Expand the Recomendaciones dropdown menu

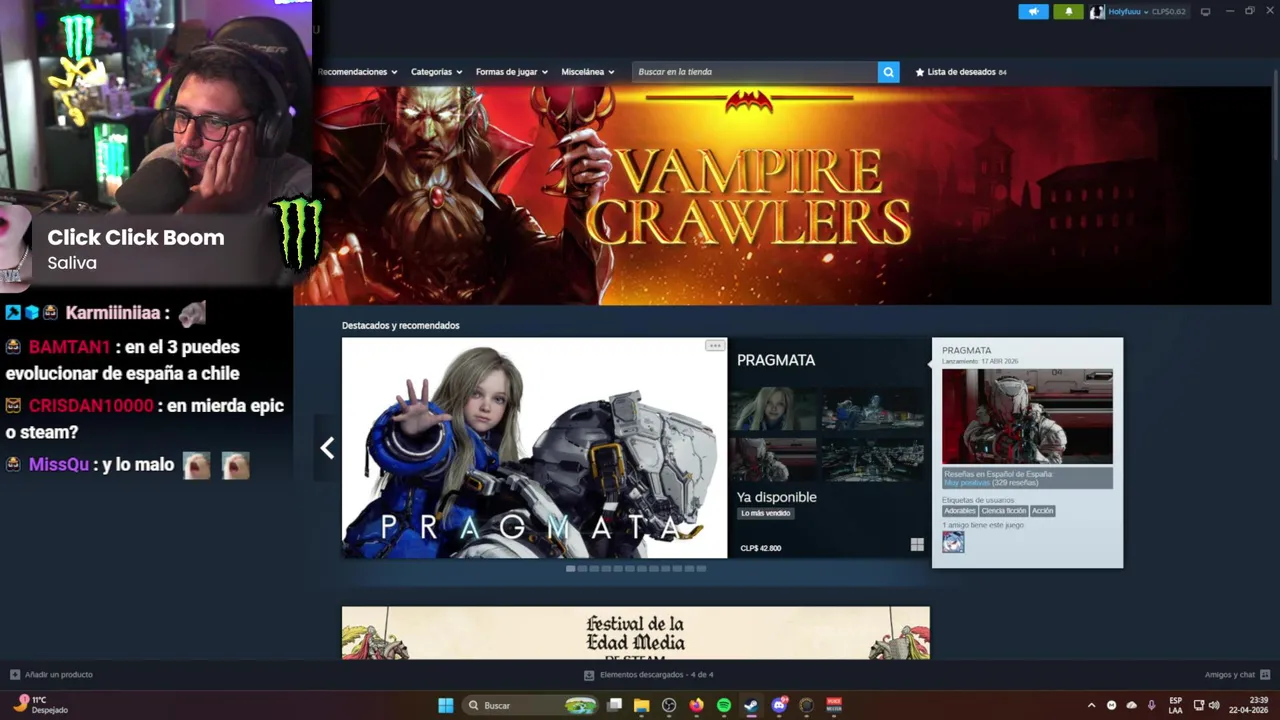point(358,72)
